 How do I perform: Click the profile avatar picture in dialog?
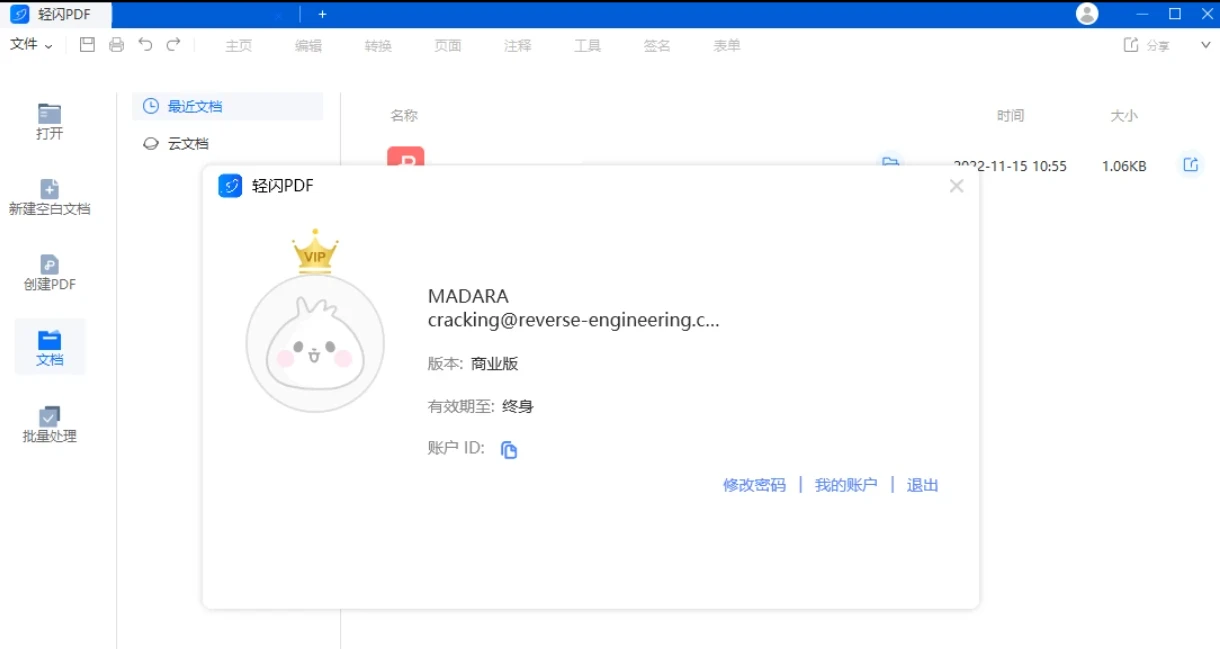(x=315, y=343)
